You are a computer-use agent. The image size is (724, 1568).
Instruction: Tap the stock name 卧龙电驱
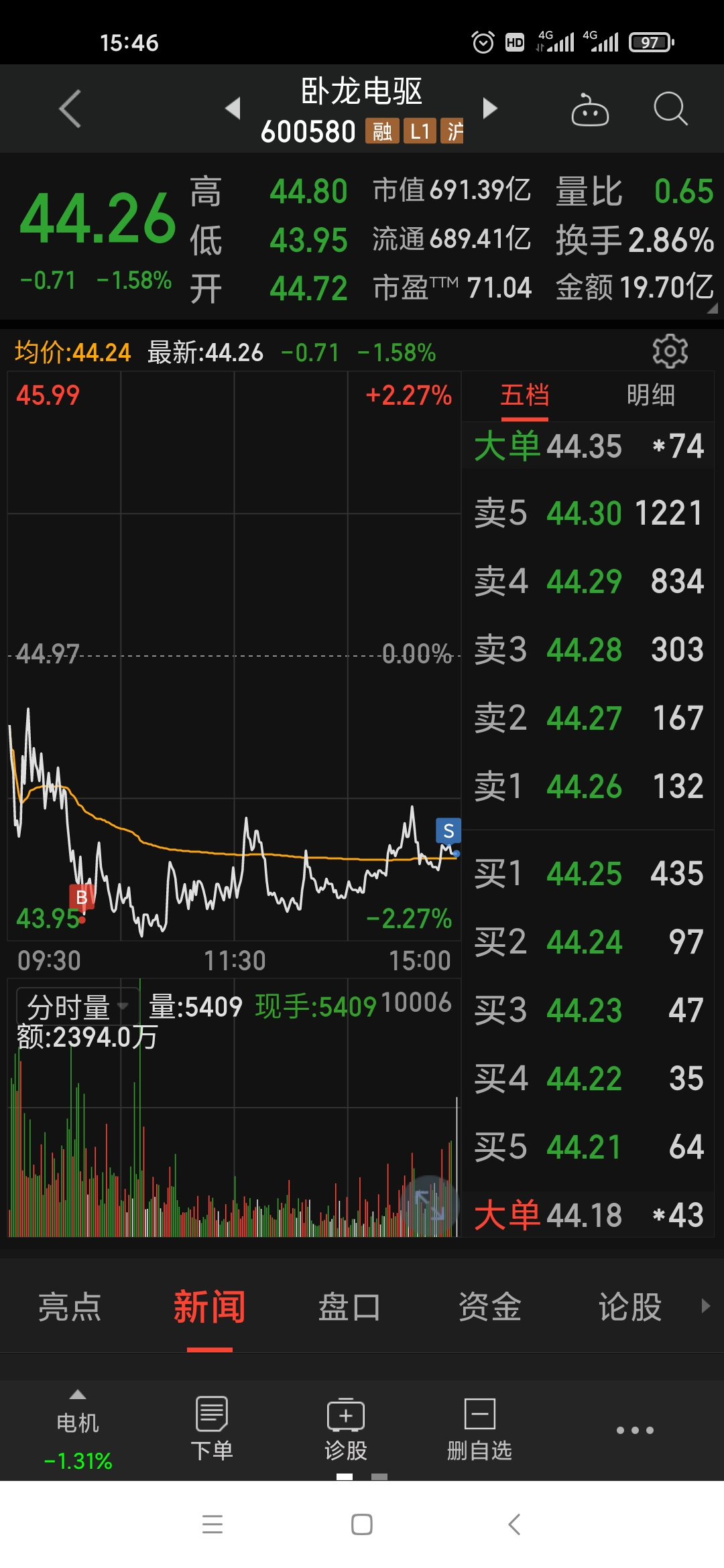pos(362,91)
